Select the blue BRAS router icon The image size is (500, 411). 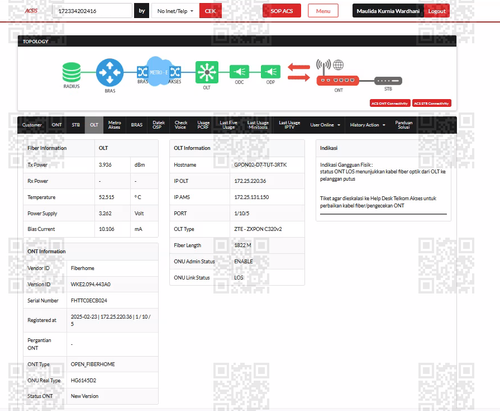tap(110, 72)
